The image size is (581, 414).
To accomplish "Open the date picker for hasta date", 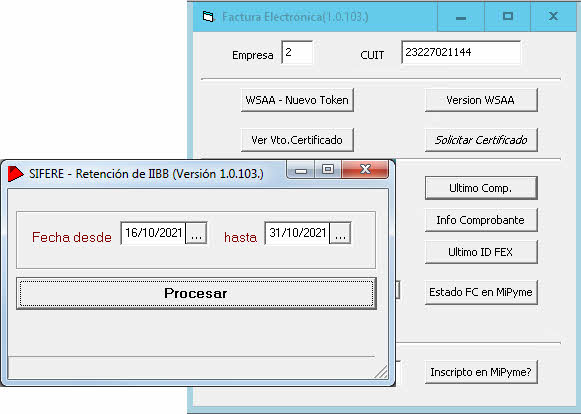I will click(x=340, y=234).
